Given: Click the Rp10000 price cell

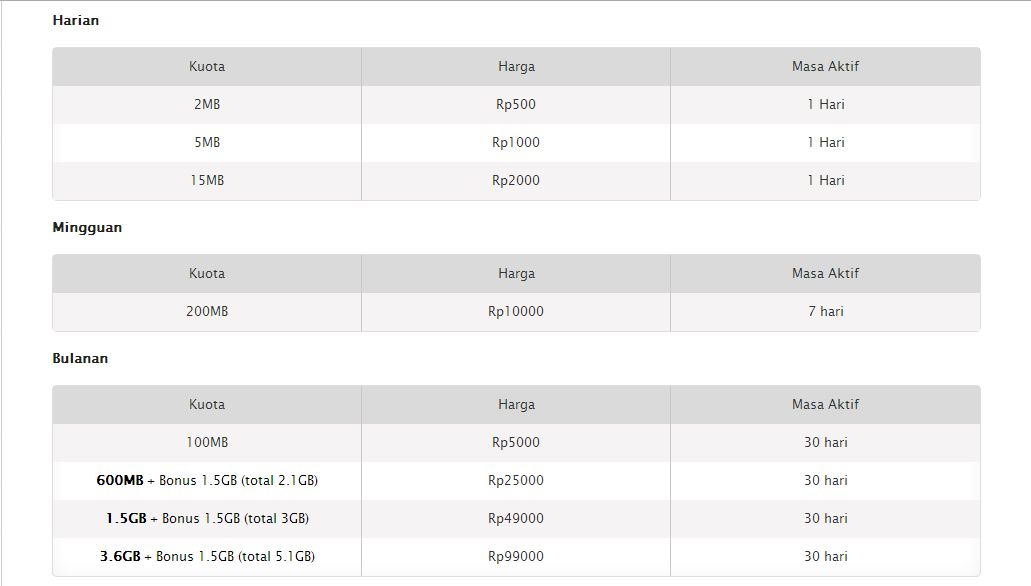Looking at the screenshot, I should pos(516,312).
